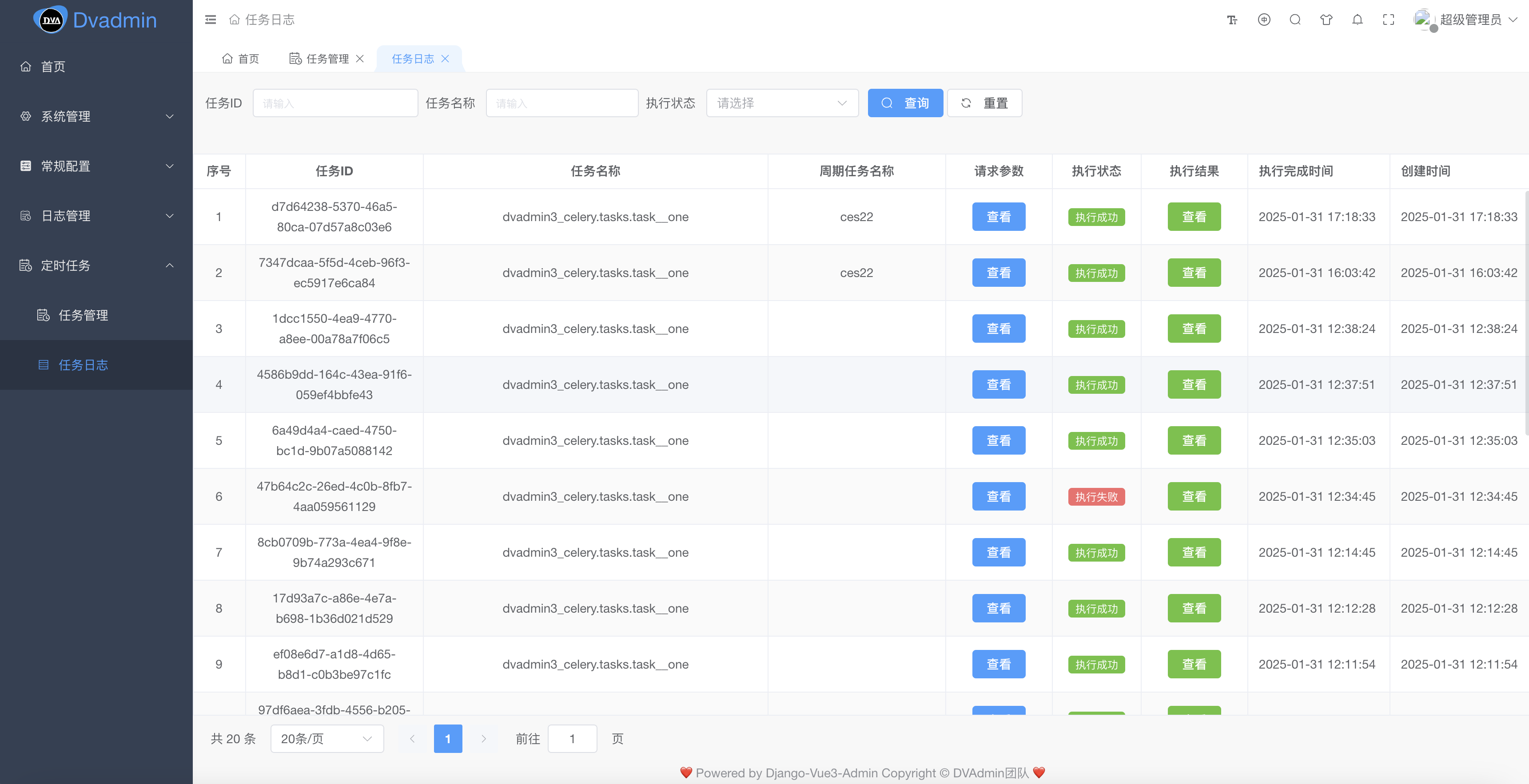Select 任务管理 in the sidebar
1529x784 pixels.
pos(83,315)
